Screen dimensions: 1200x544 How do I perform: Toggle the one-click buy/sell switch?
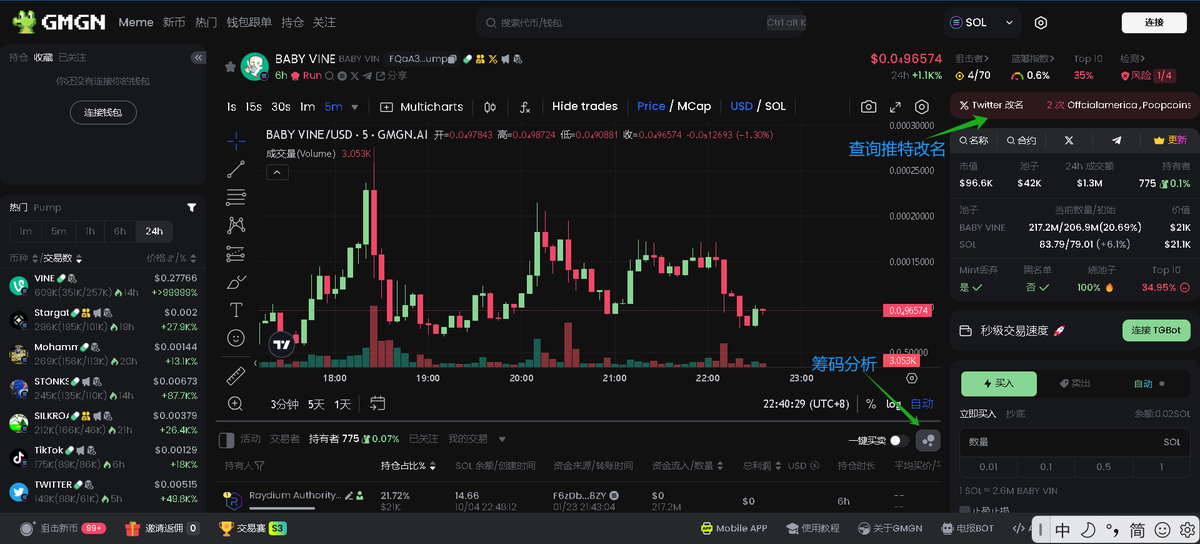tap(901, 440)
